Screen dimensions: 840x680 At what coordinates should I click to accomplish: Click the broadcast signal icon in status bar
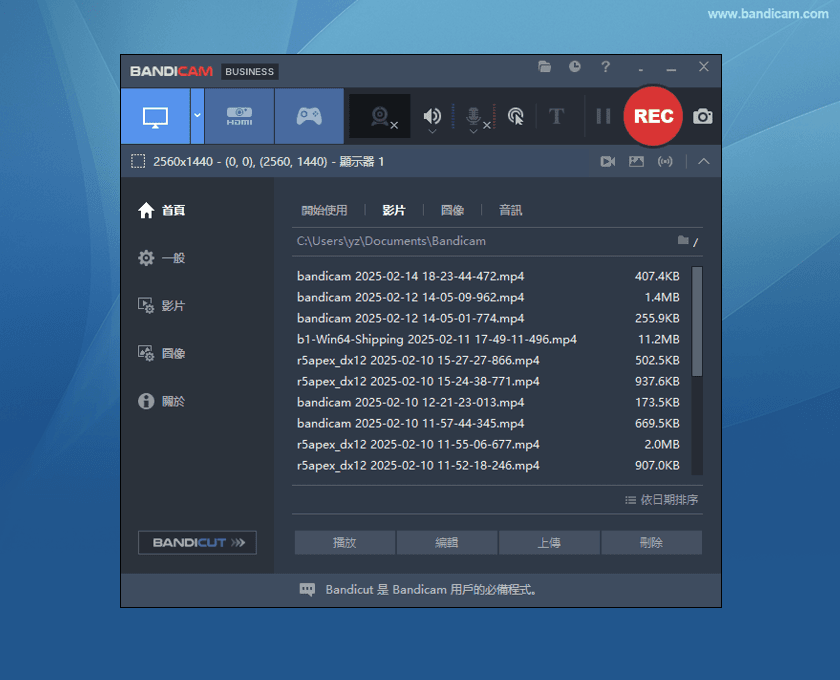coord(665,161)
